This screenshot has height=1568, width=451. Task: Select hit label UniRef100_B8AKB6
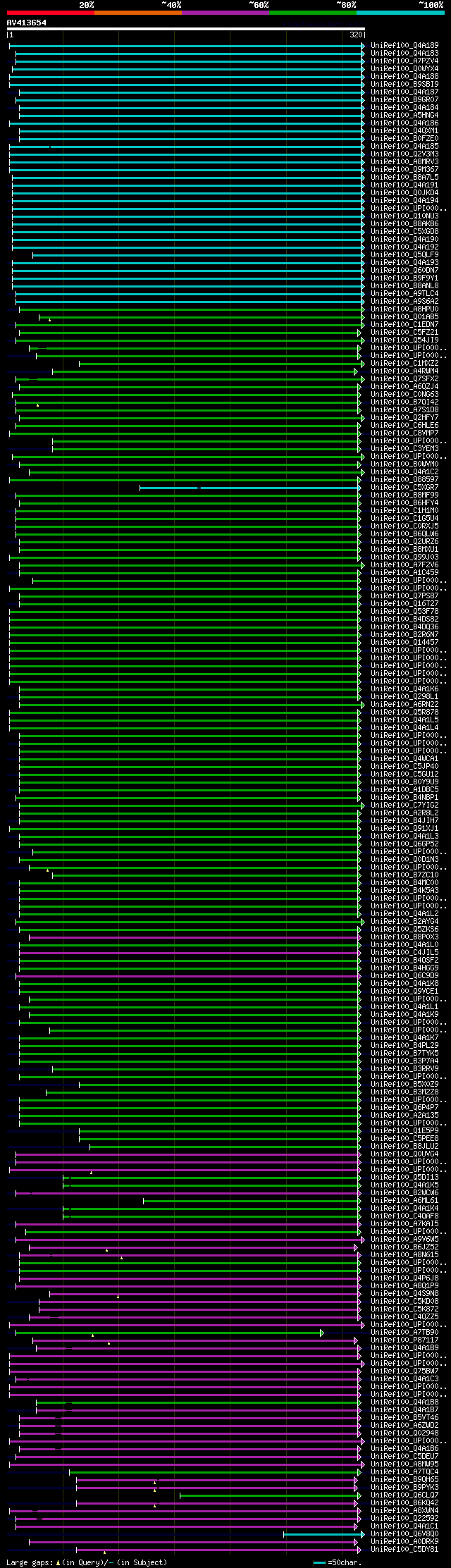(x=404, y=224)
